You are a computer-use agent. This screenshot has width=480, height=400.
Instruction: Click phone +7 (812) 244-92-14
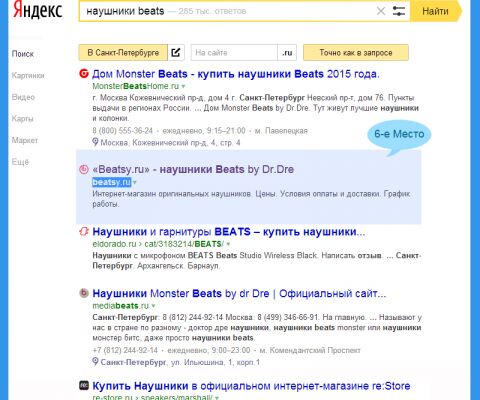[125, 350]
